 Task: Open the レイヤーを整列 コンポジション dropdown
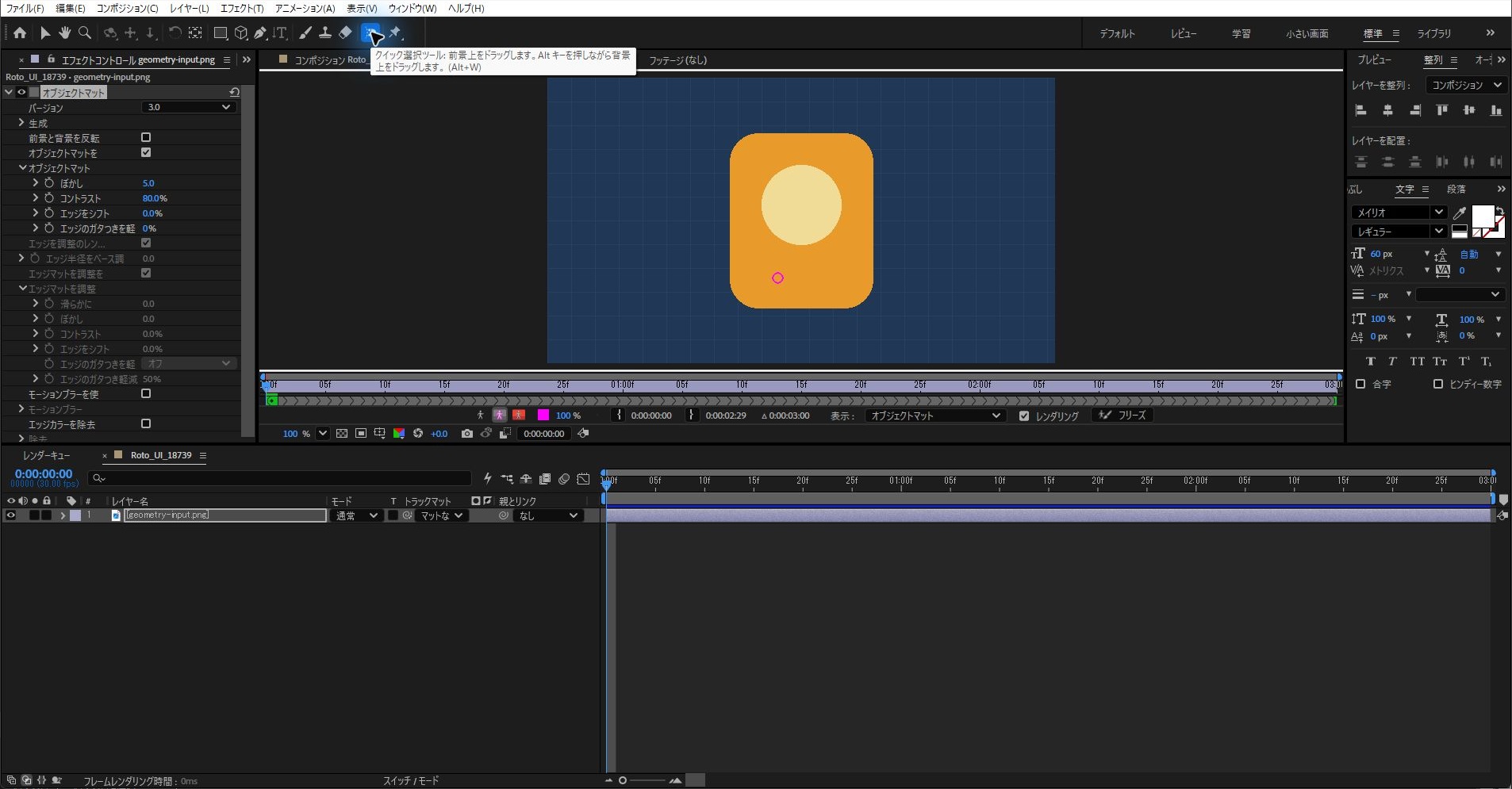(x=1465, y=85)
